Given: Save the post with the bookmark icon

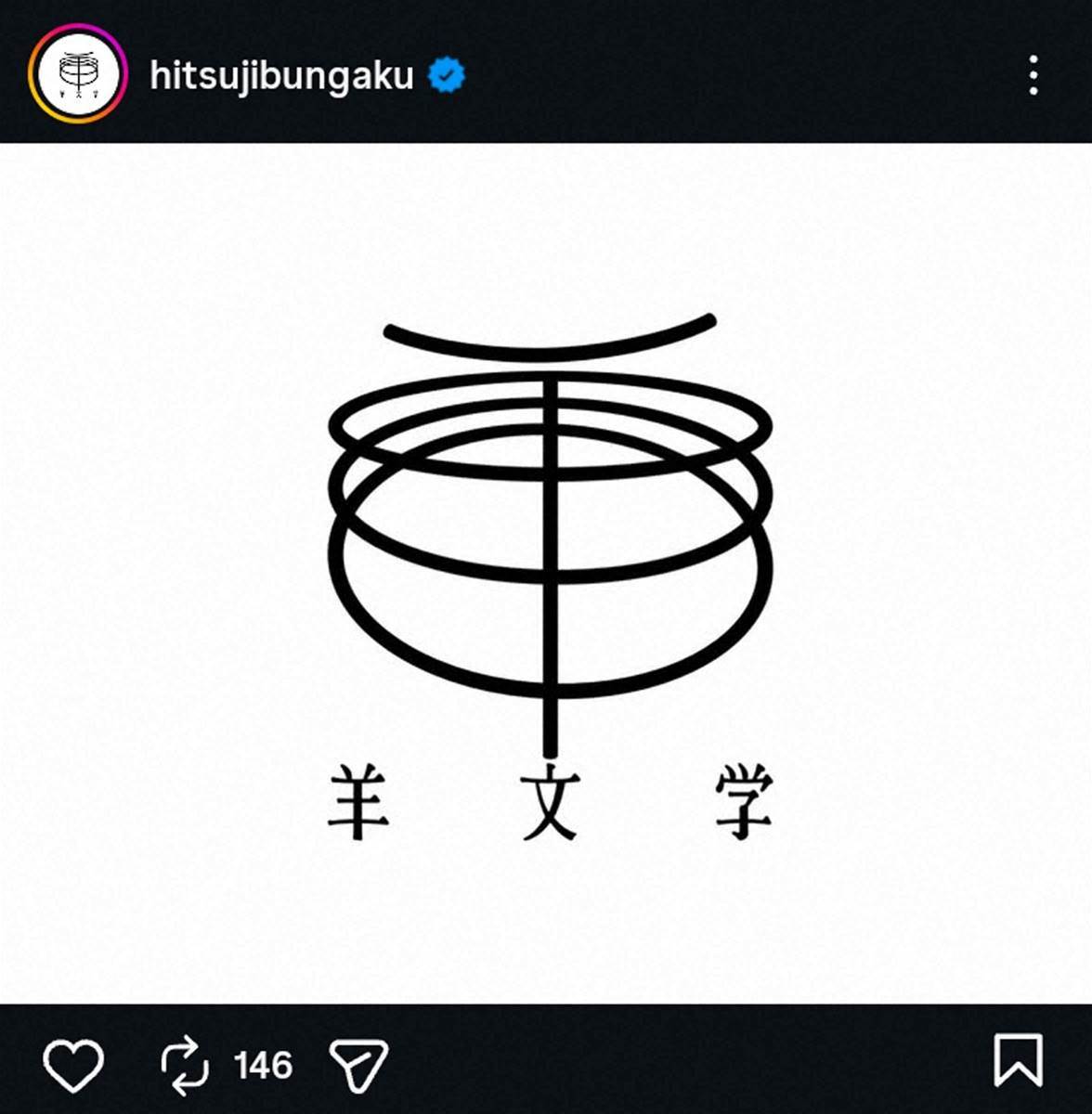Looking at the screenshot, I should click(x=1019, y=1059).
